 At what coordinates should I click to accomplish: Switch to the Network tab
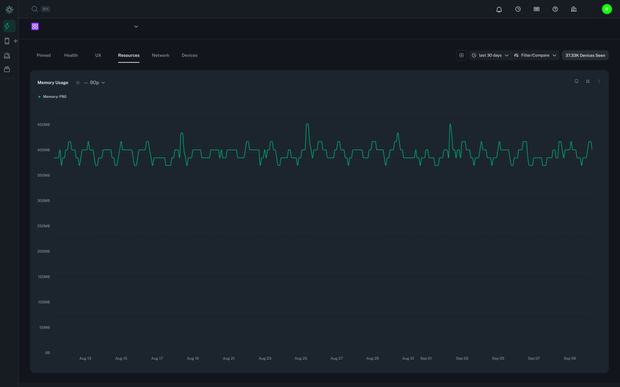[x=161, y=55]
